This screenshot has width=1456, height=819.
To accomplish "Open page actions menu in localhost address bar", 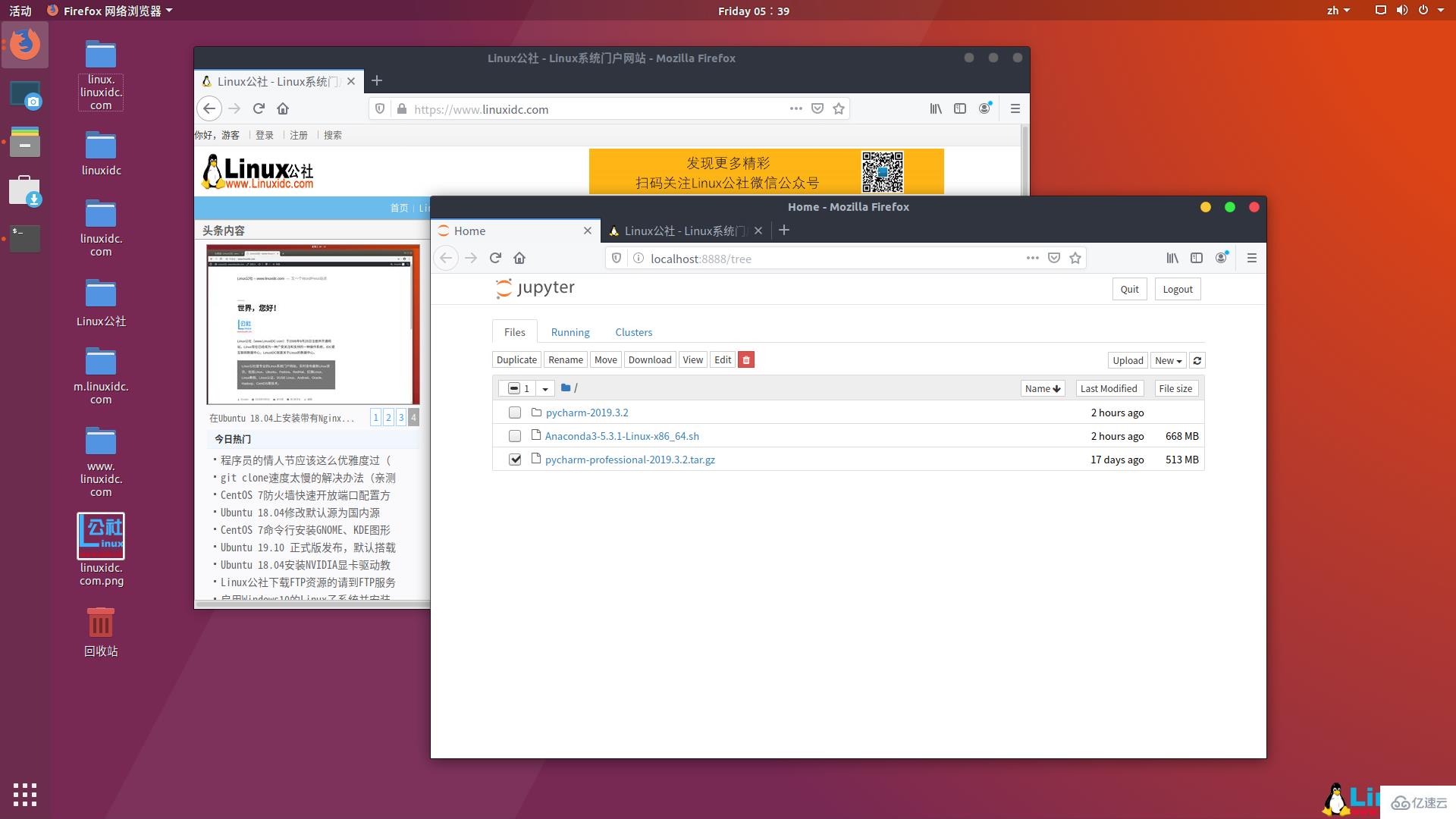I will [x=1032, y=259].
